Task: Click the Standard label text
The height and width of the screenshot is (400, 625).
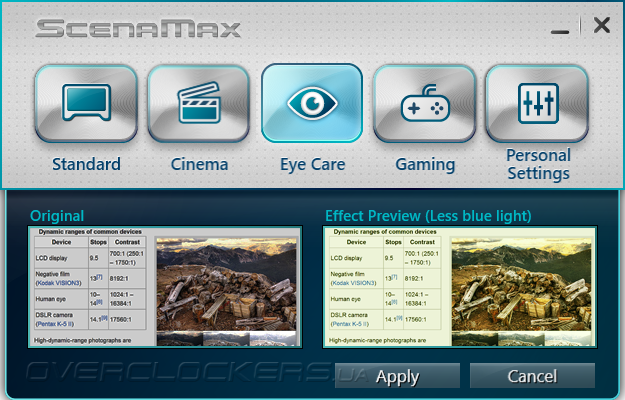Action: 86,164
